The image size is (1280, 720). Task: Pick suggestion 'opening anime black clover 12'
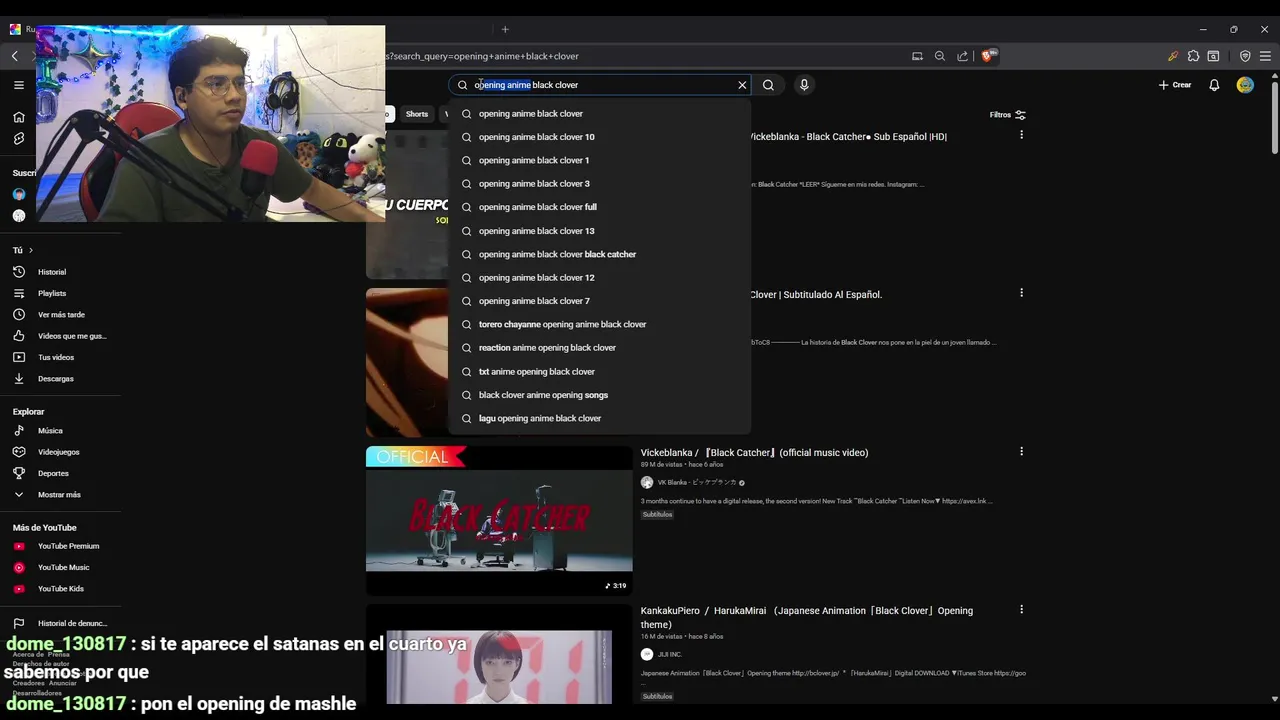(x=599, y=278)
